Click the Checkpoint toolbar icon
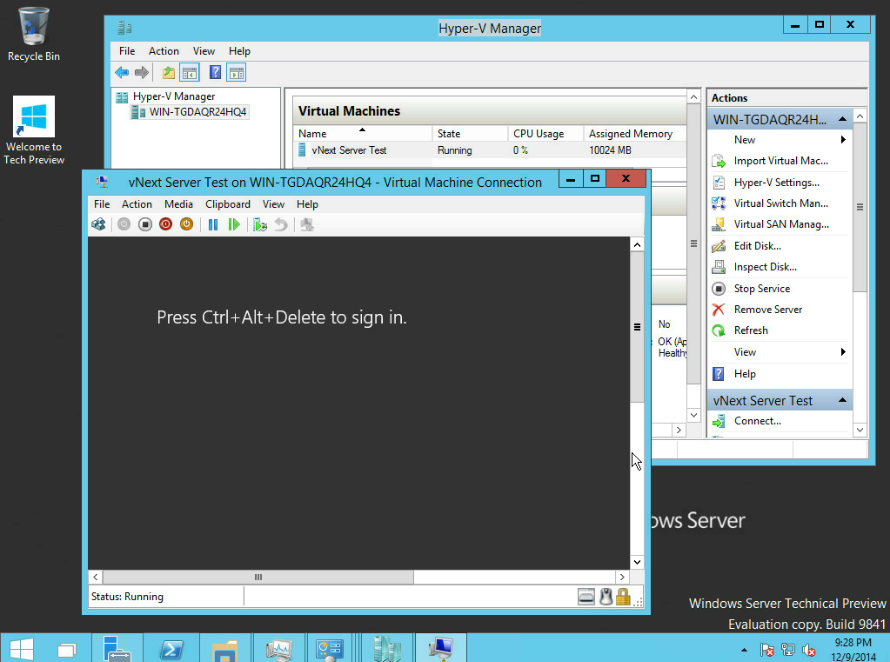Image resolution: width=890 pixels, height=662 pixels. [259, 225]
